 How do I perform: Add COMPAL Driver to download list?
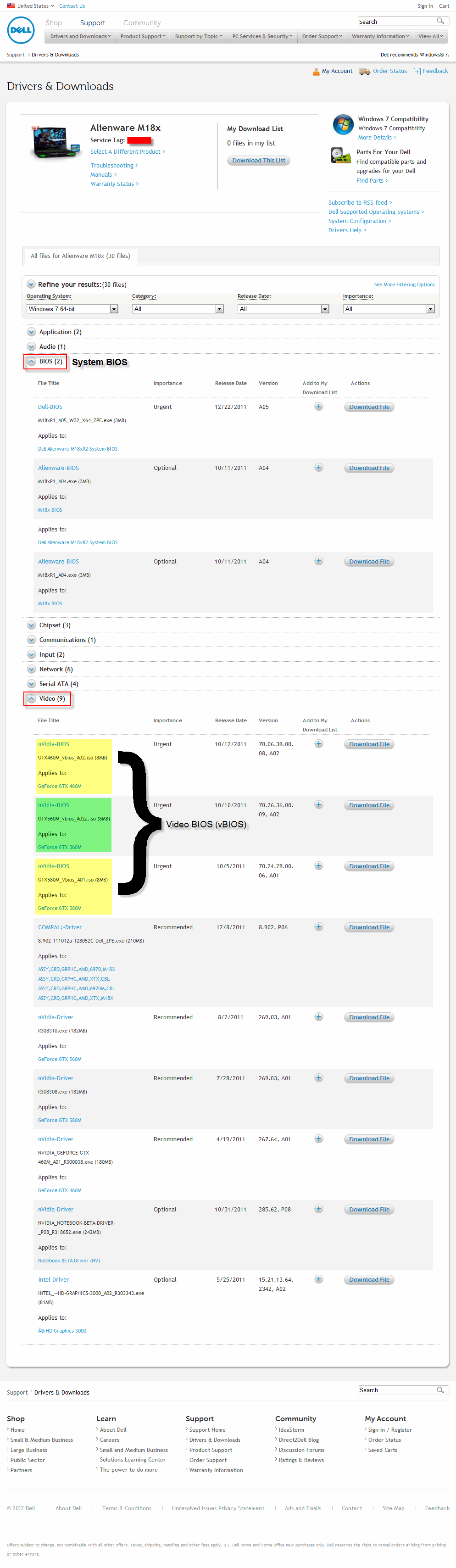[318, 927]
